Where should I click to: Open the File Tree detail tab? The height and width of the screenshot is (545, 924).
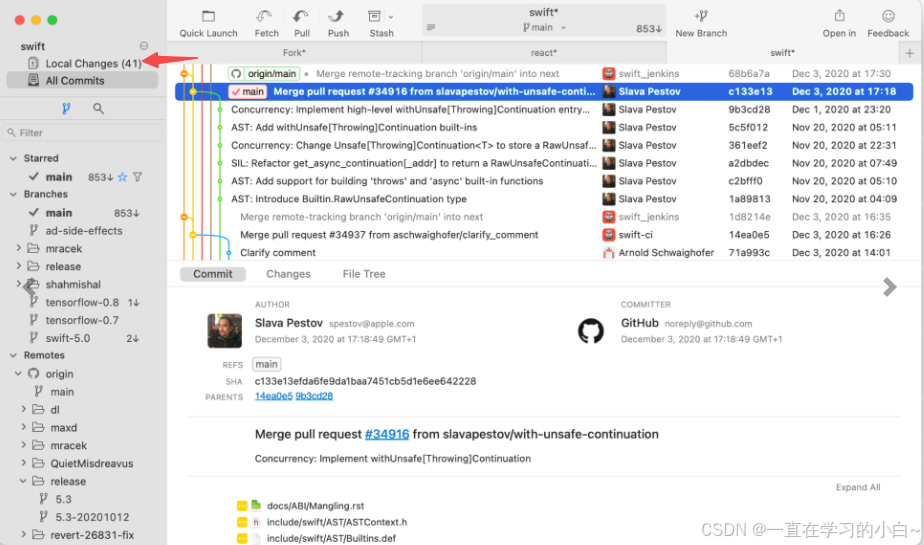(x=364, y=274)
